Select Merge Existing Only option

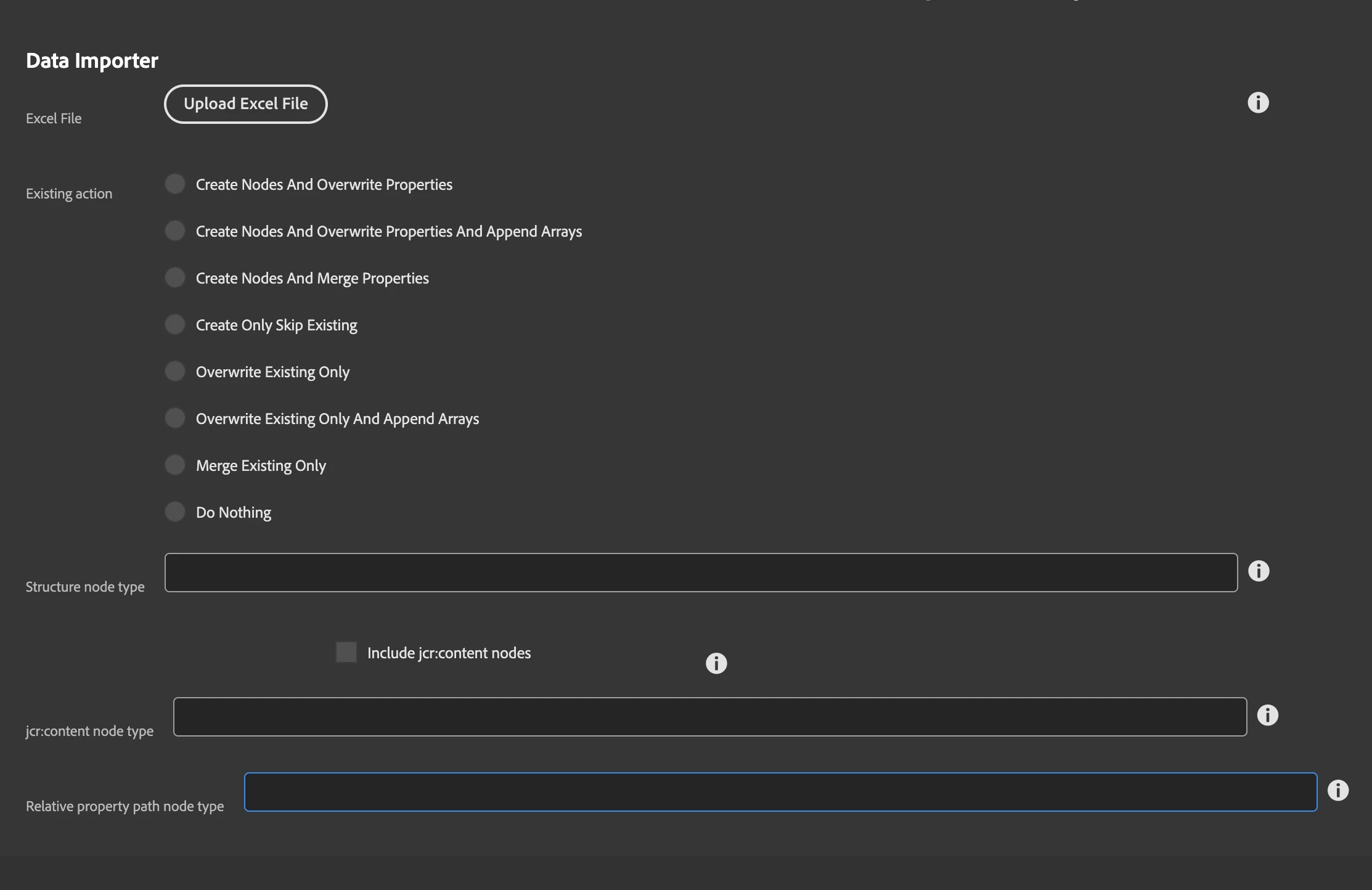175,465
